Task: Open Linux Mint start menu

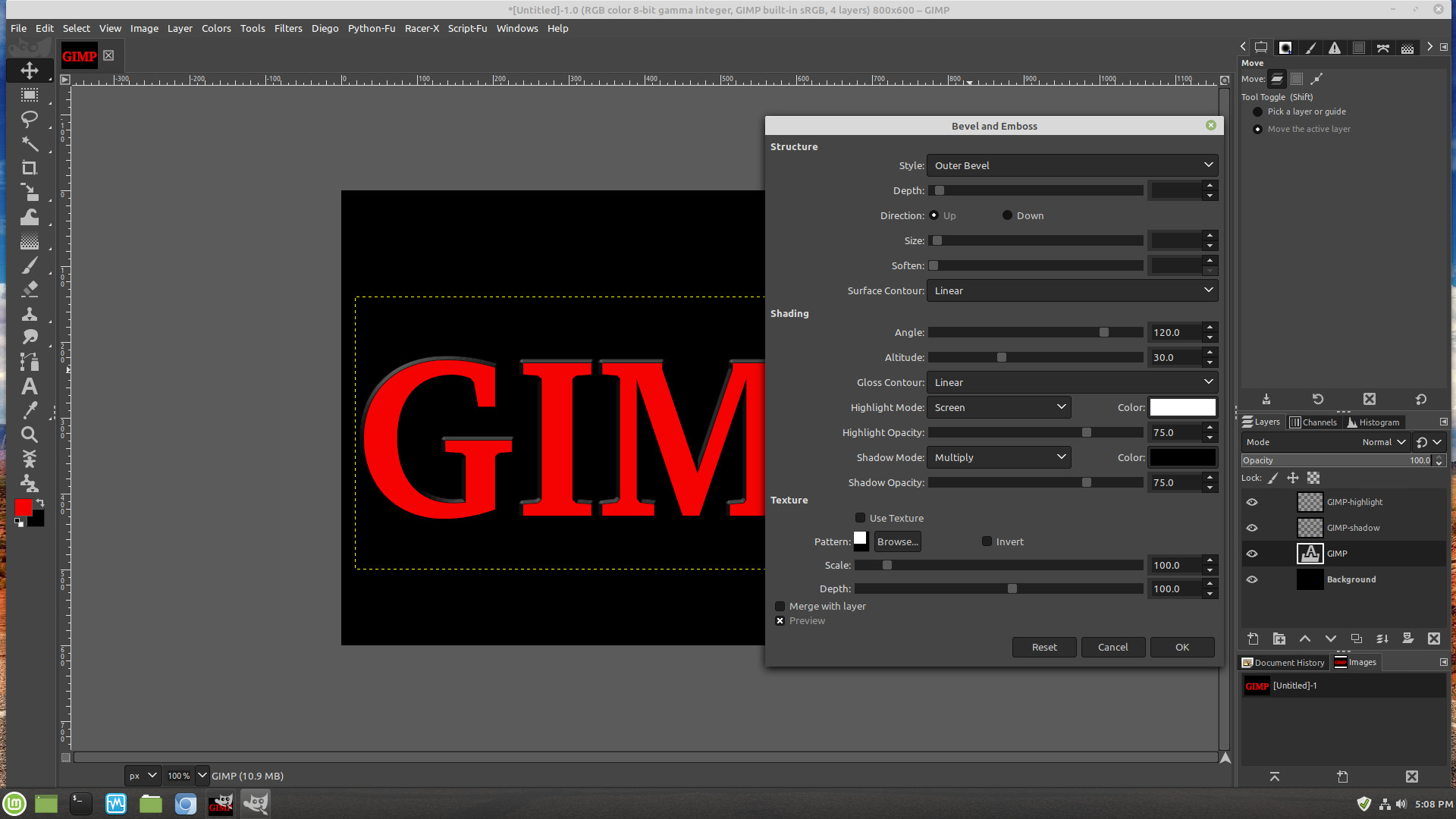Action: point(15,803)
